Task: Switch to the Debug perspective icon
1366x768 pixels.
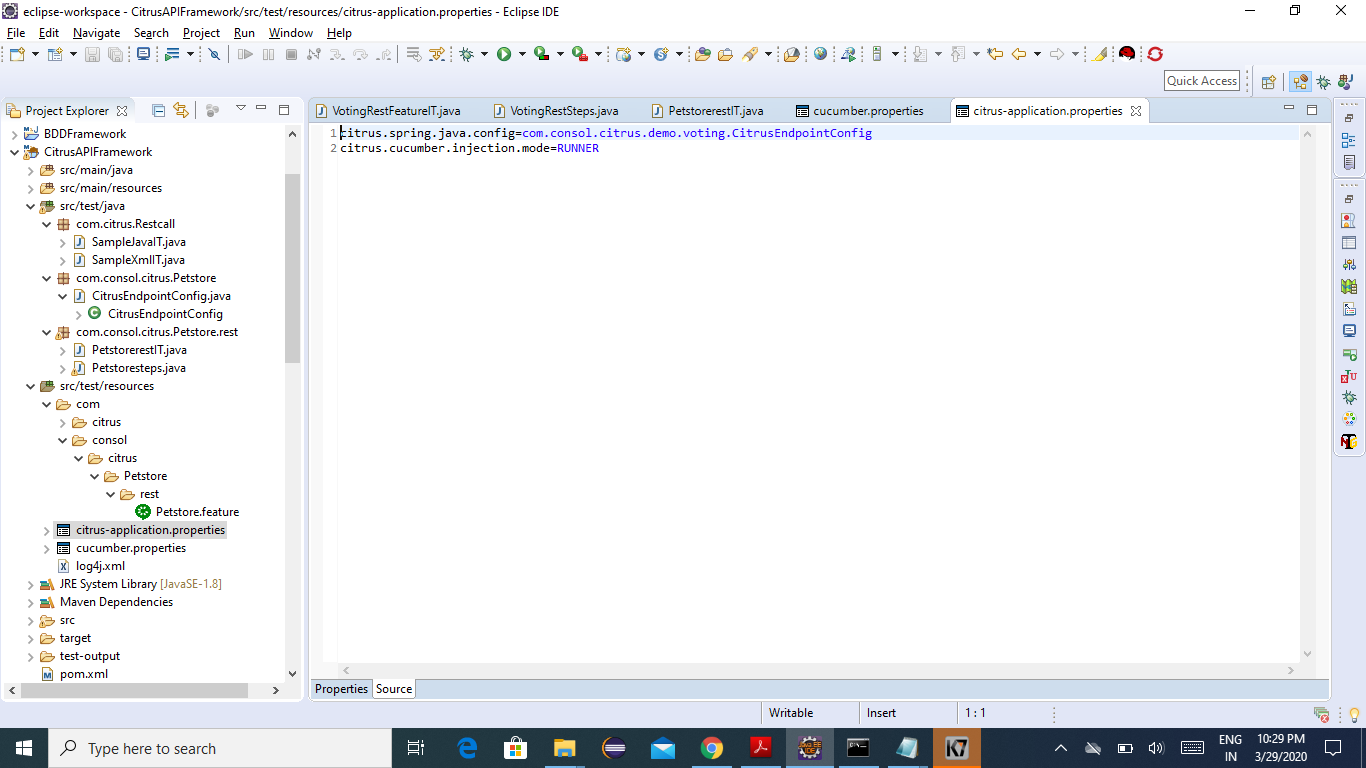Action: click(1323, 82)
